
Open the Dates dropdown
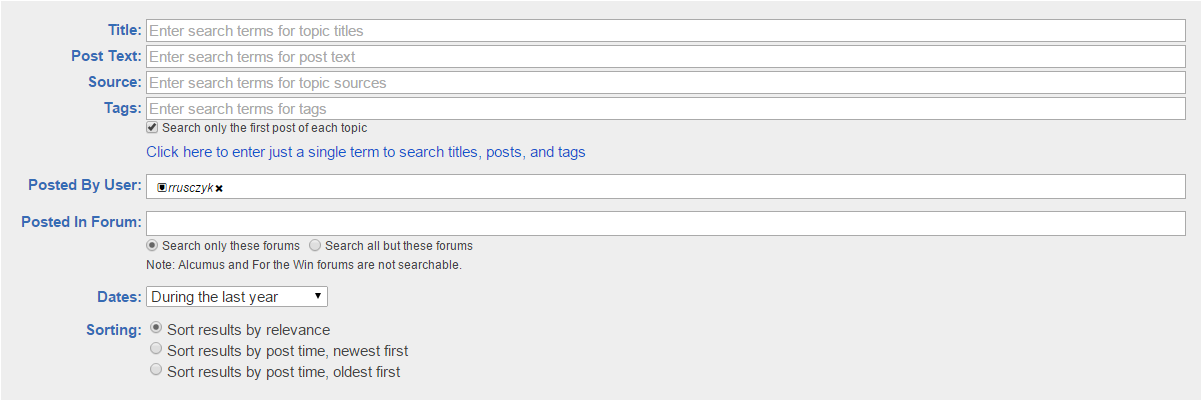click(237, 297)
